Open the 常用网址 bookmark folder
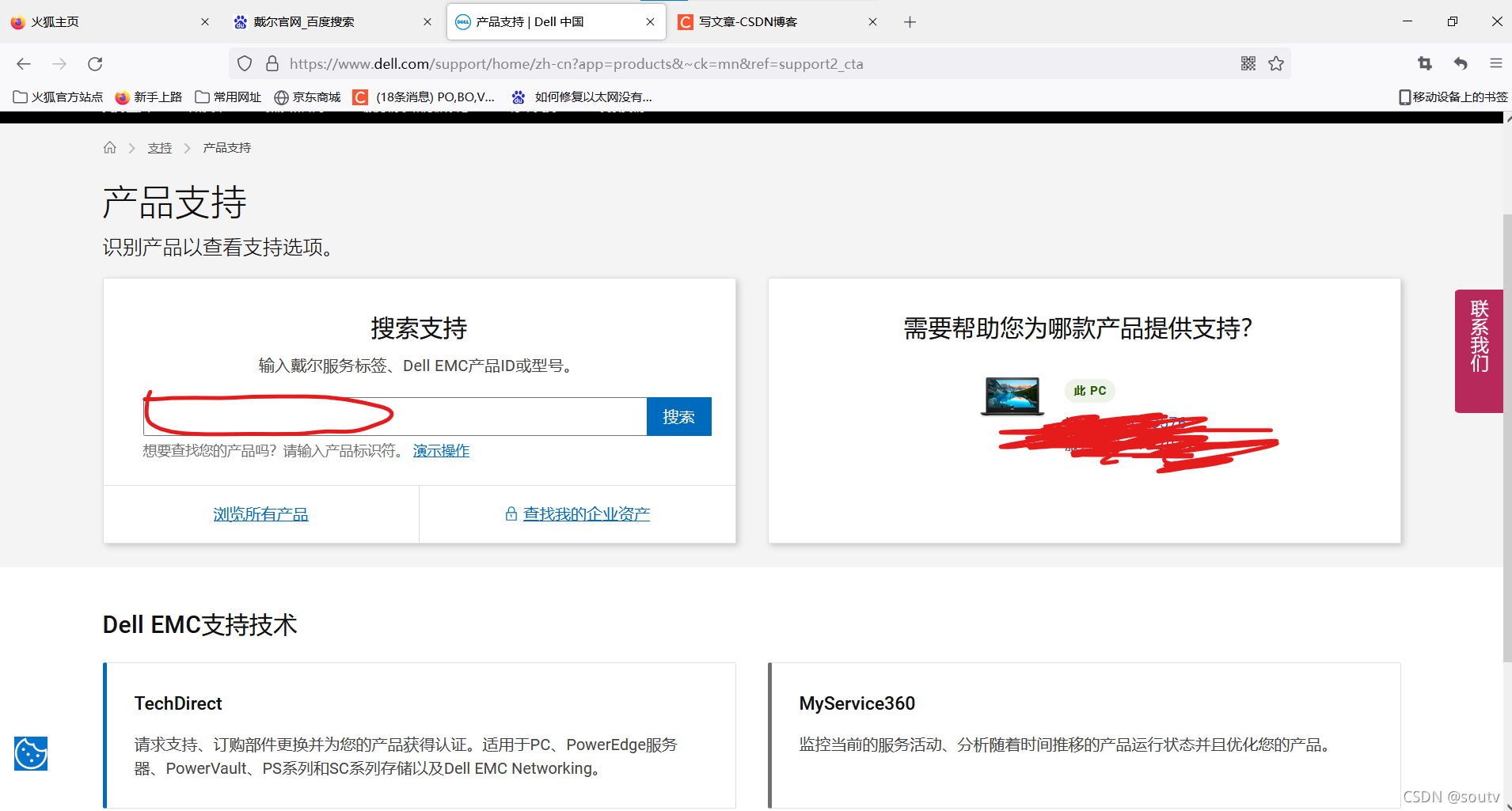1512x811 pixels. 228,97
